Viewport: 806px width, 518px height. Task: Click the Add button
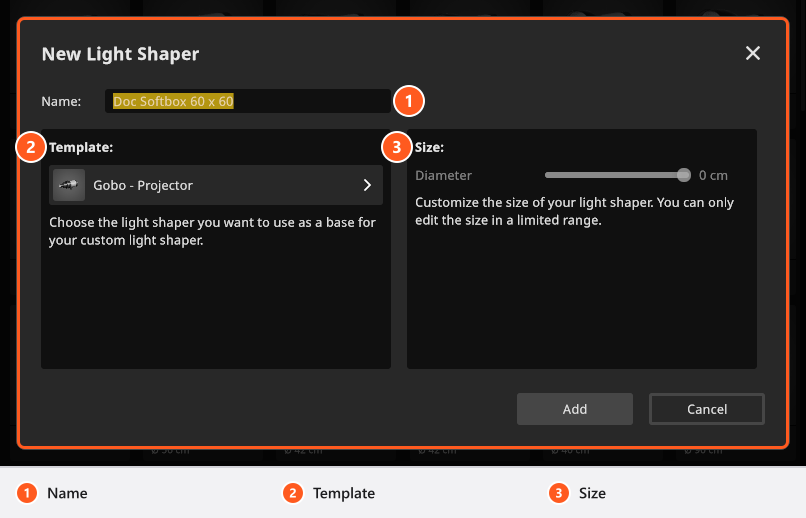575,409
